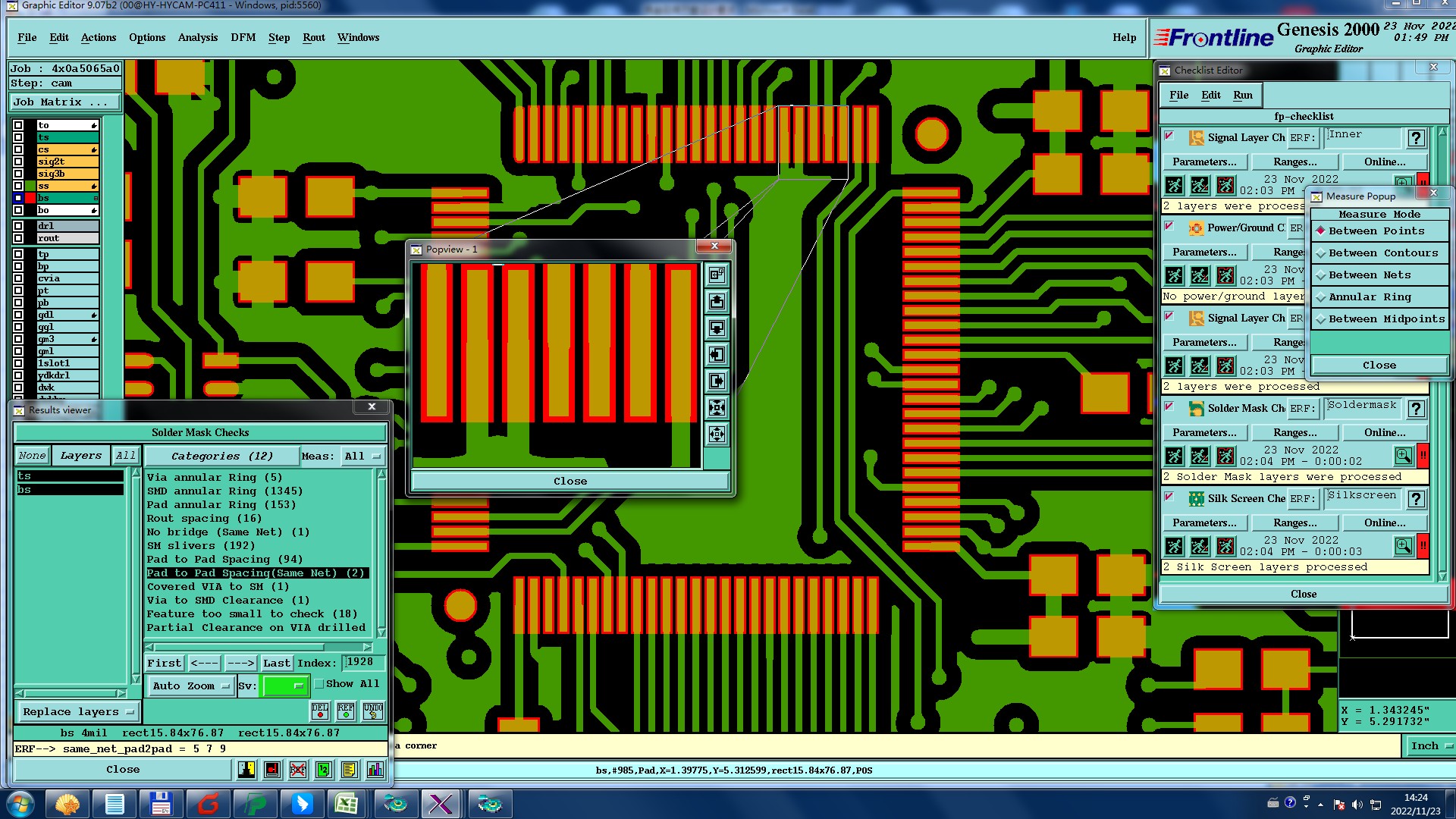The width and height of the screenshot is (1456, 819).
Task: Click Close in the Popview window
Action: point(570,482)
